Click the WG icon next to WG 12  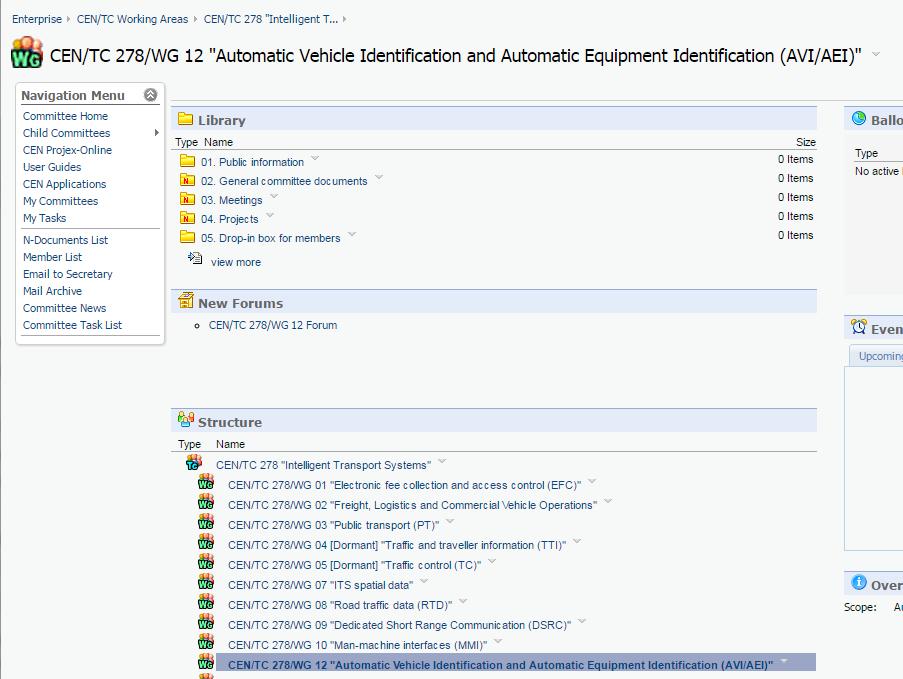click(x=206, y=662)
